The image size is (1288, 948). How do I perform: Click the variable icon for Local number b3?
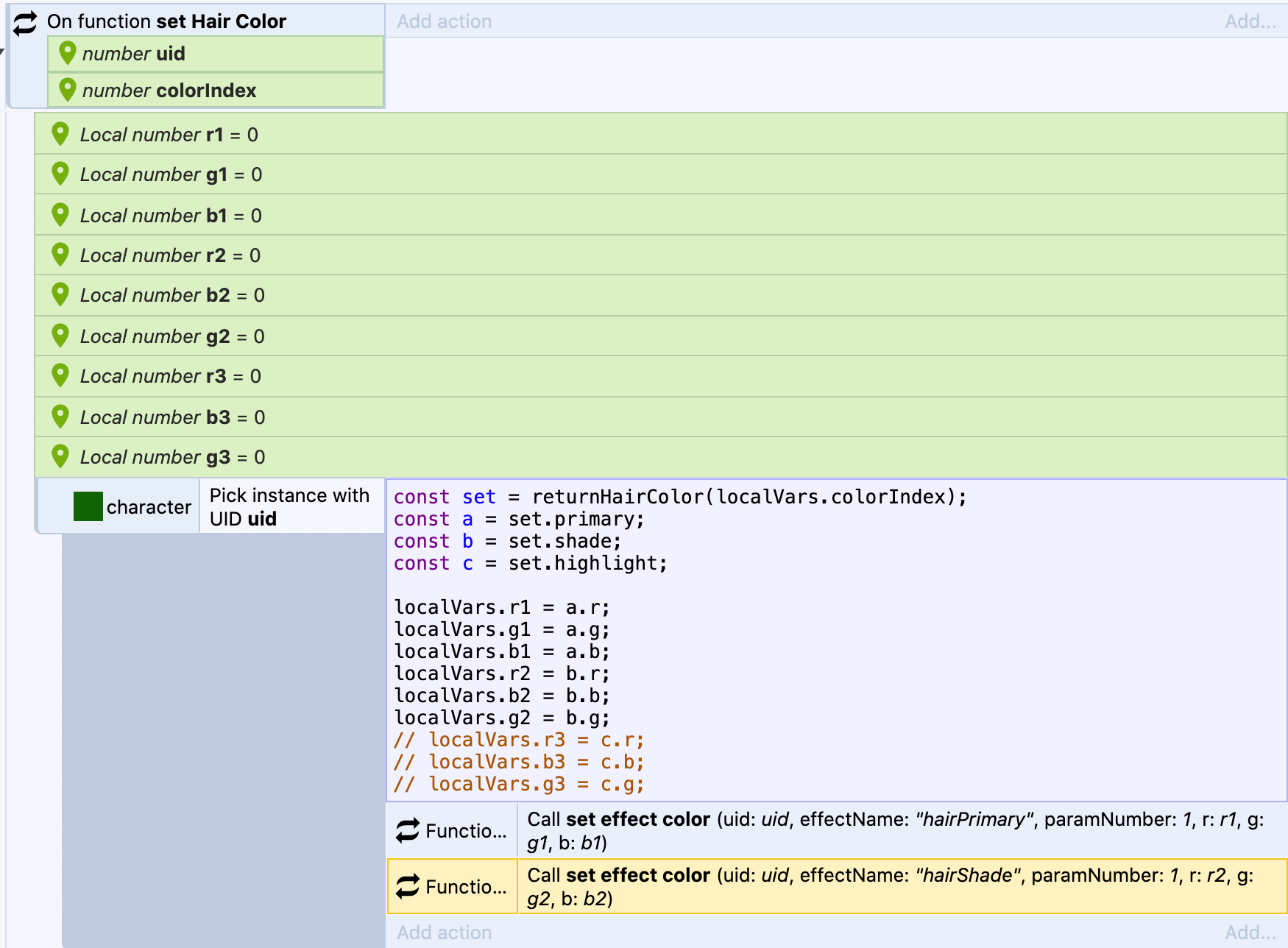(60, 417)
